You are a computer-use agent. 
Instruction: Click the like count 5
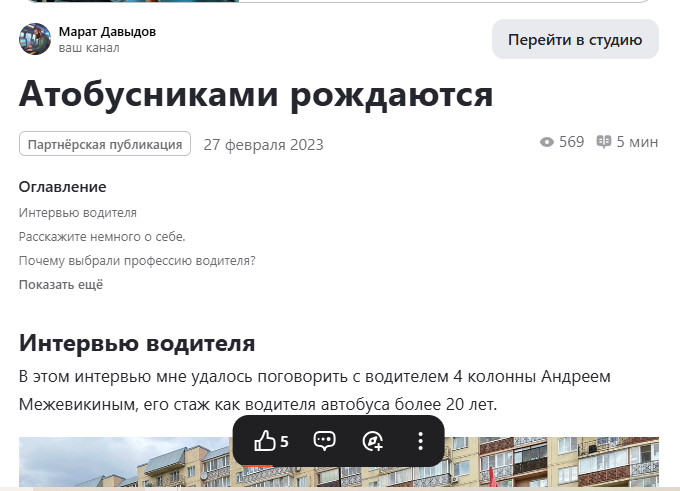click(x=284, y=442)
